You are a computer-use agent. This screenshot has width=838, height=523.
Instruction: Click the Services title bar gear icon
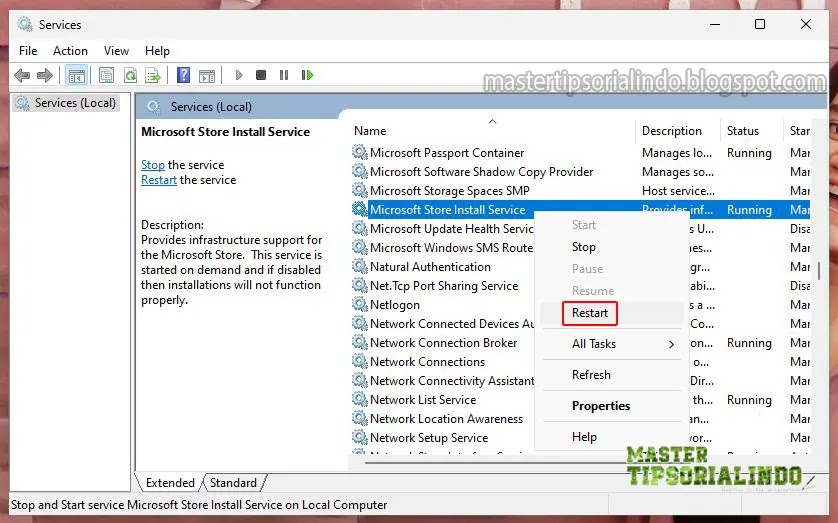(25, 24)
